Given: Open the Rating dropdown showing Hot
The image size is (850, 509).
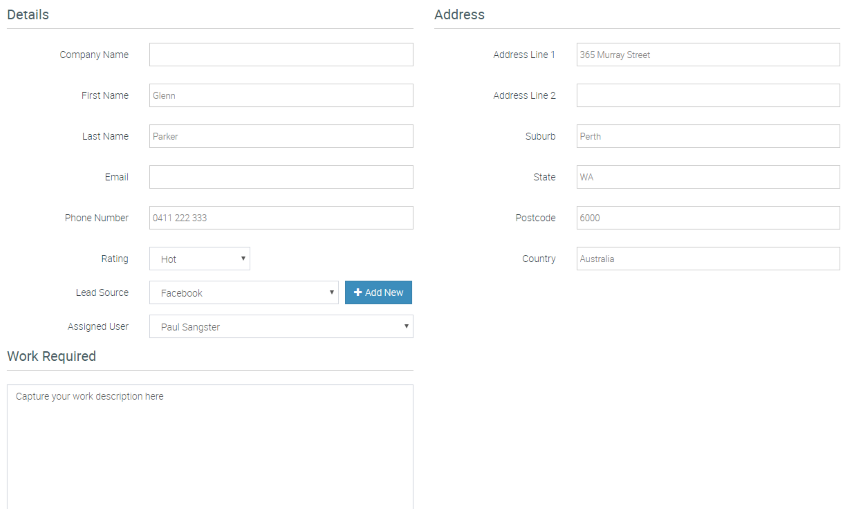Looking at the screenshot, I should click(x=199, y=259).
